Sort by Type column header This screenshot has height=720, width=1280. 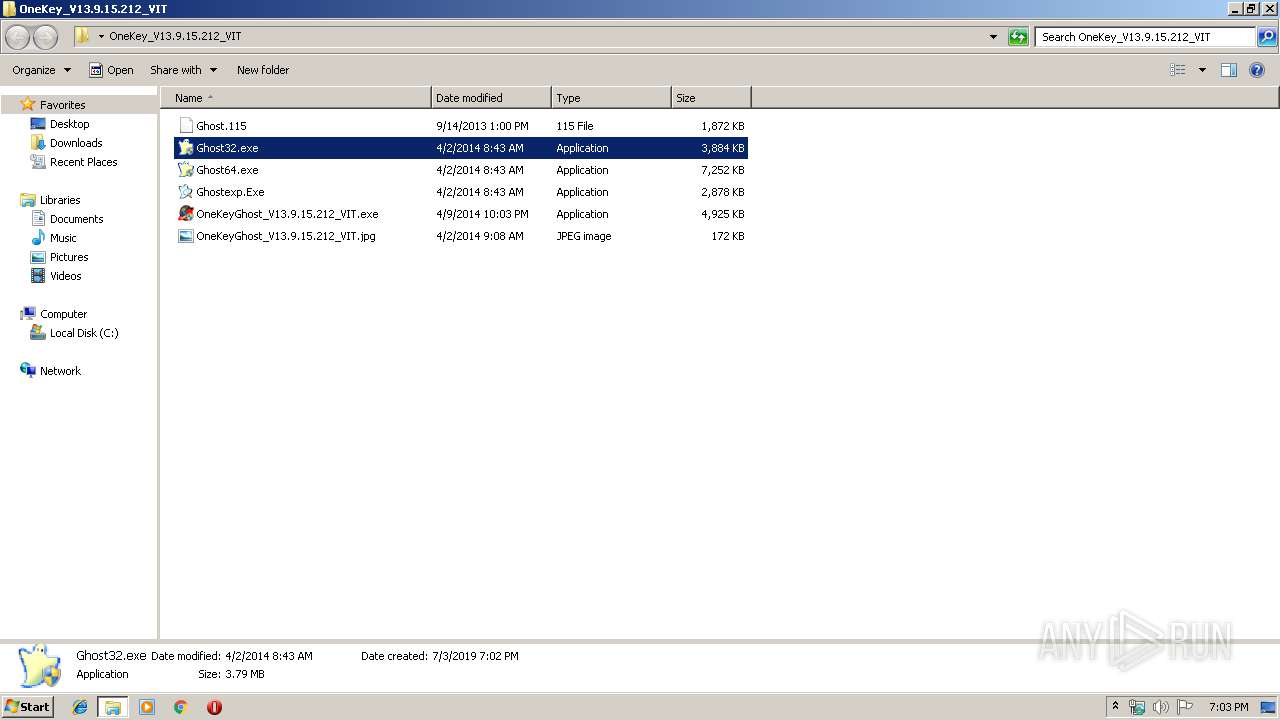(x=611, y=98)
